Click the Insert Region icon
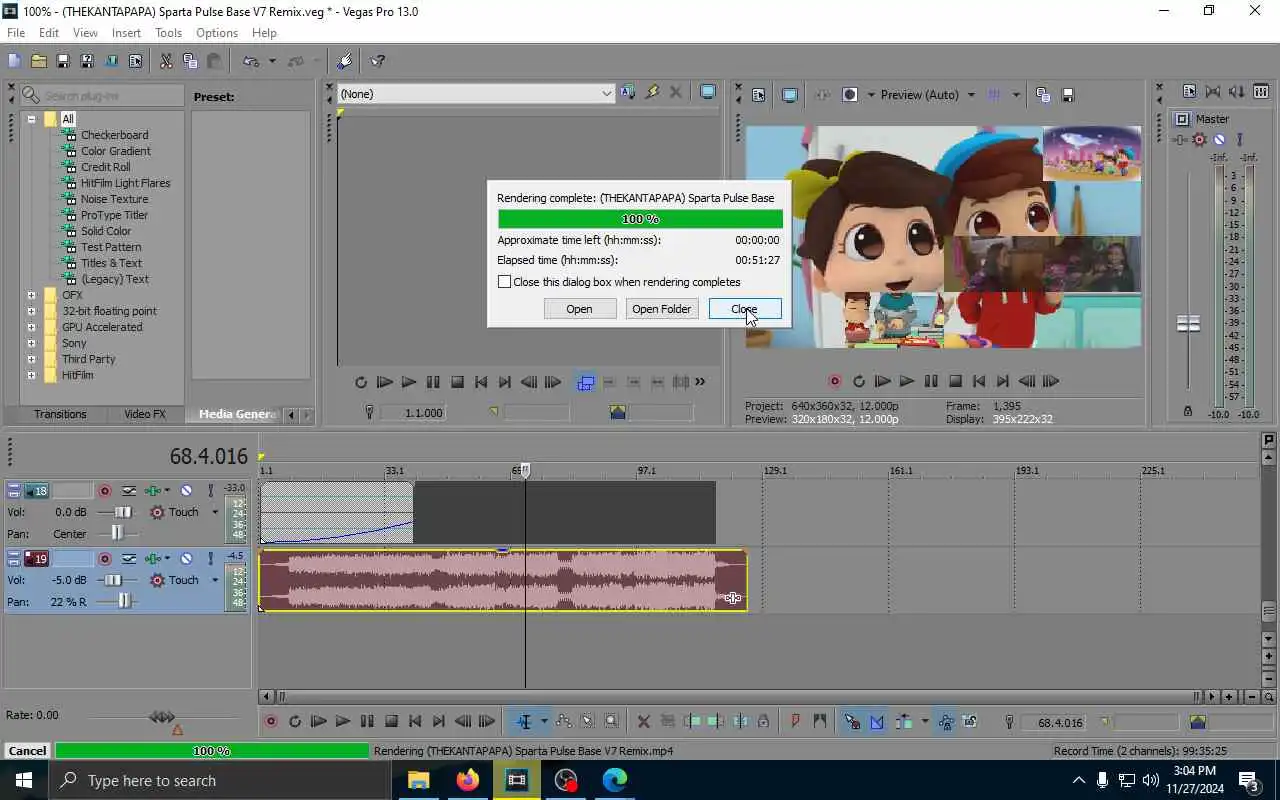This screenshot has height=800, width=1280. (819, 722)
